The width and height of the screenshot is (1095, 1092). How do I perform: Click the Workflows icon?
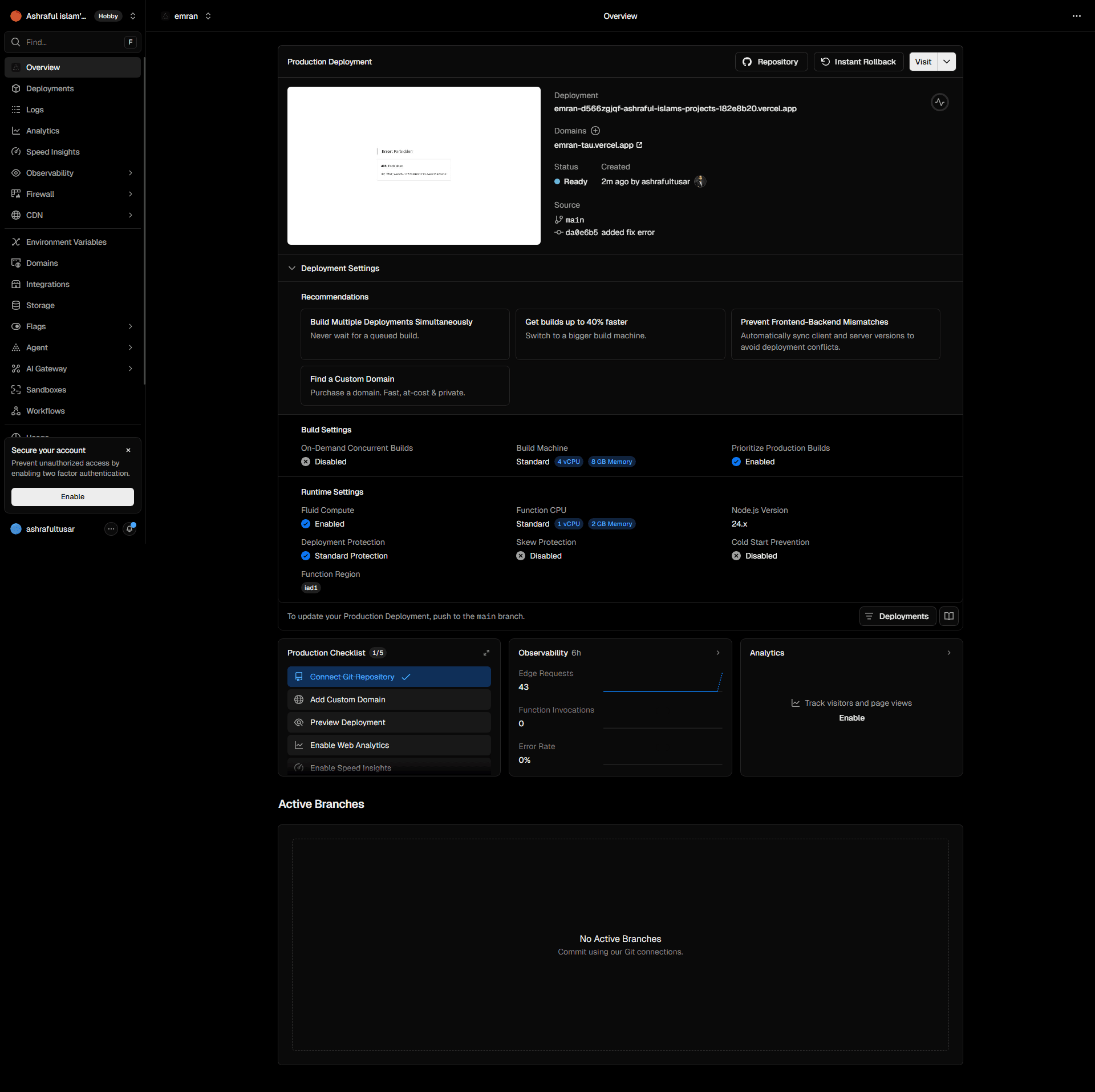point(16,411)
